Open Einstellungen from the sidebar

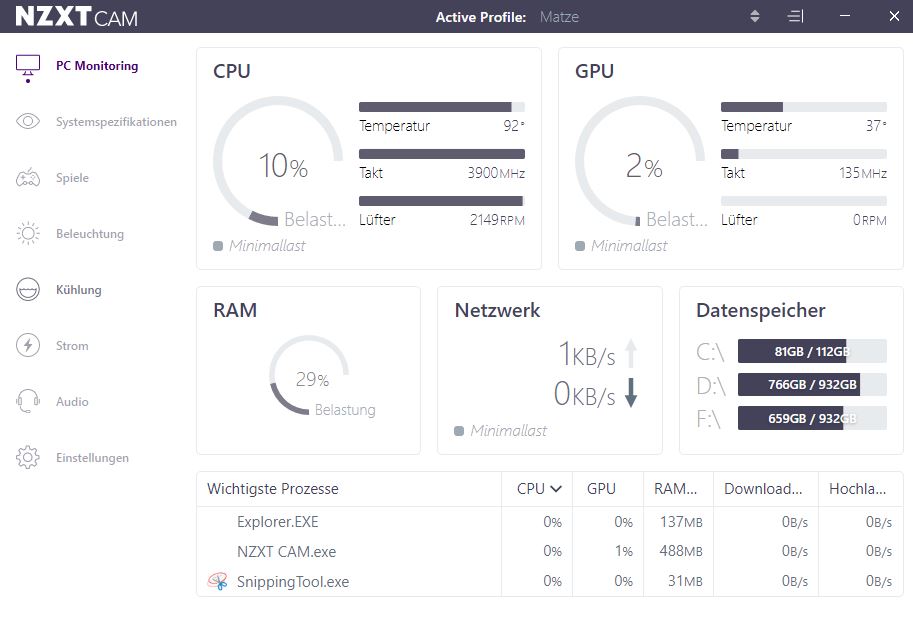click(92, 458)
